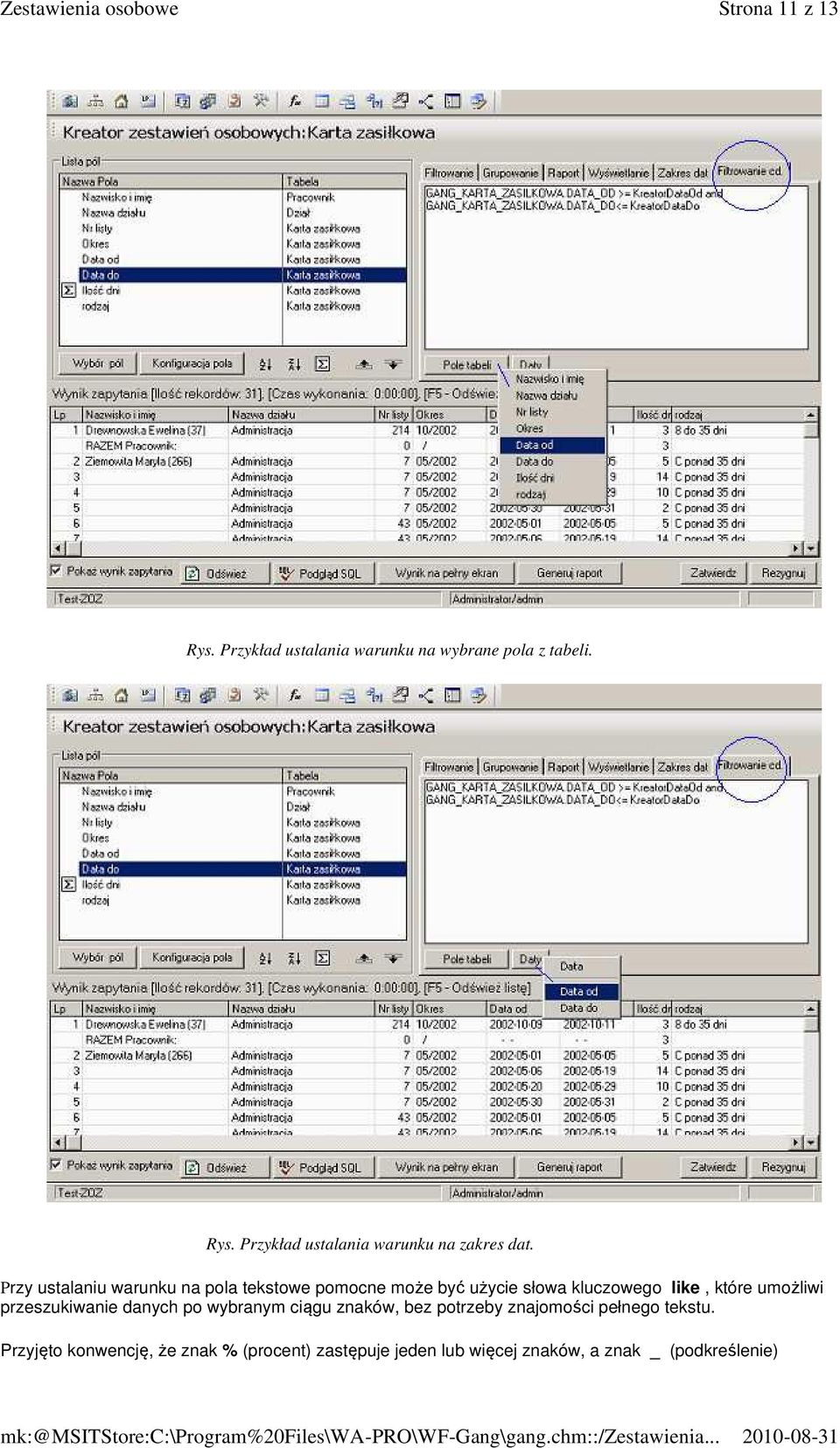Click 'Nr listy' column header in lower grid
840x1448 pixels.
(x=394, y=1009)
